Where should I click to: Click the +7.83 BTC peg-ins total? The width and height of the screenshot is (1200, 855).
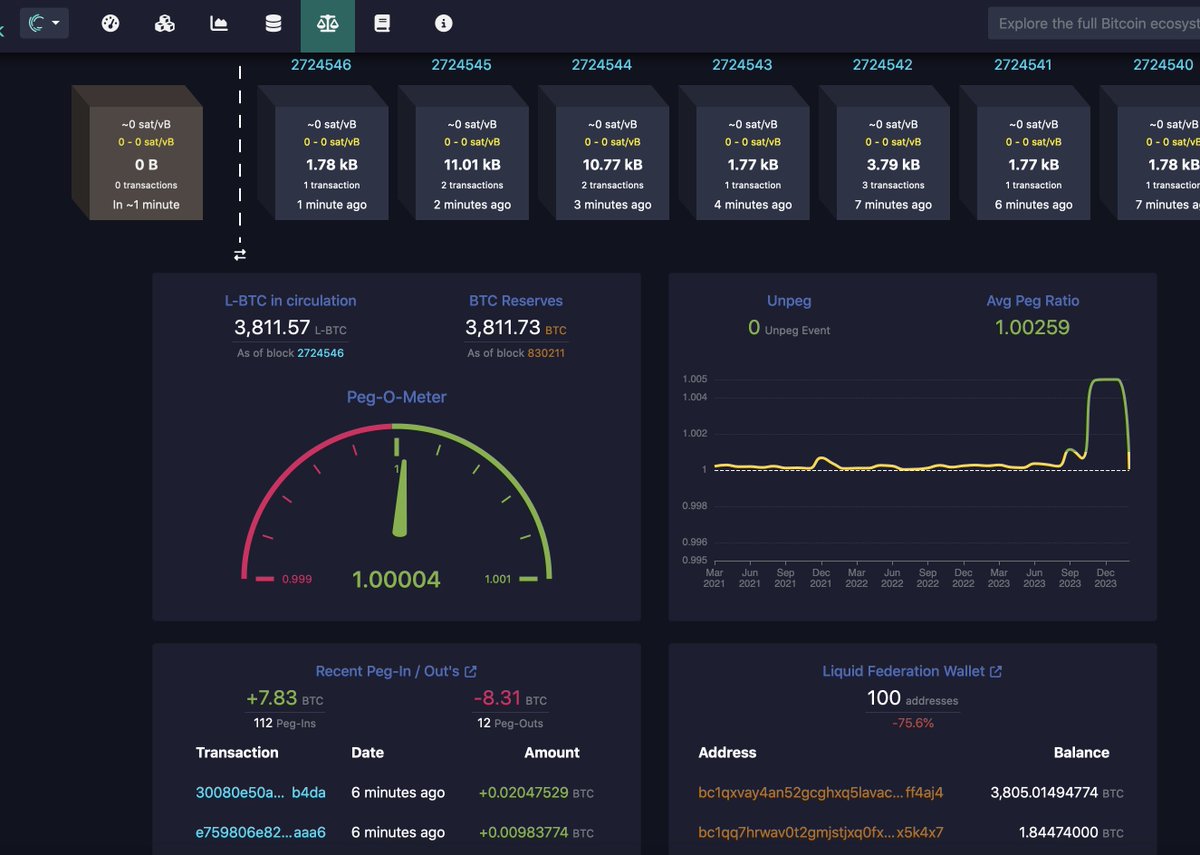click(x=285, y=699)
